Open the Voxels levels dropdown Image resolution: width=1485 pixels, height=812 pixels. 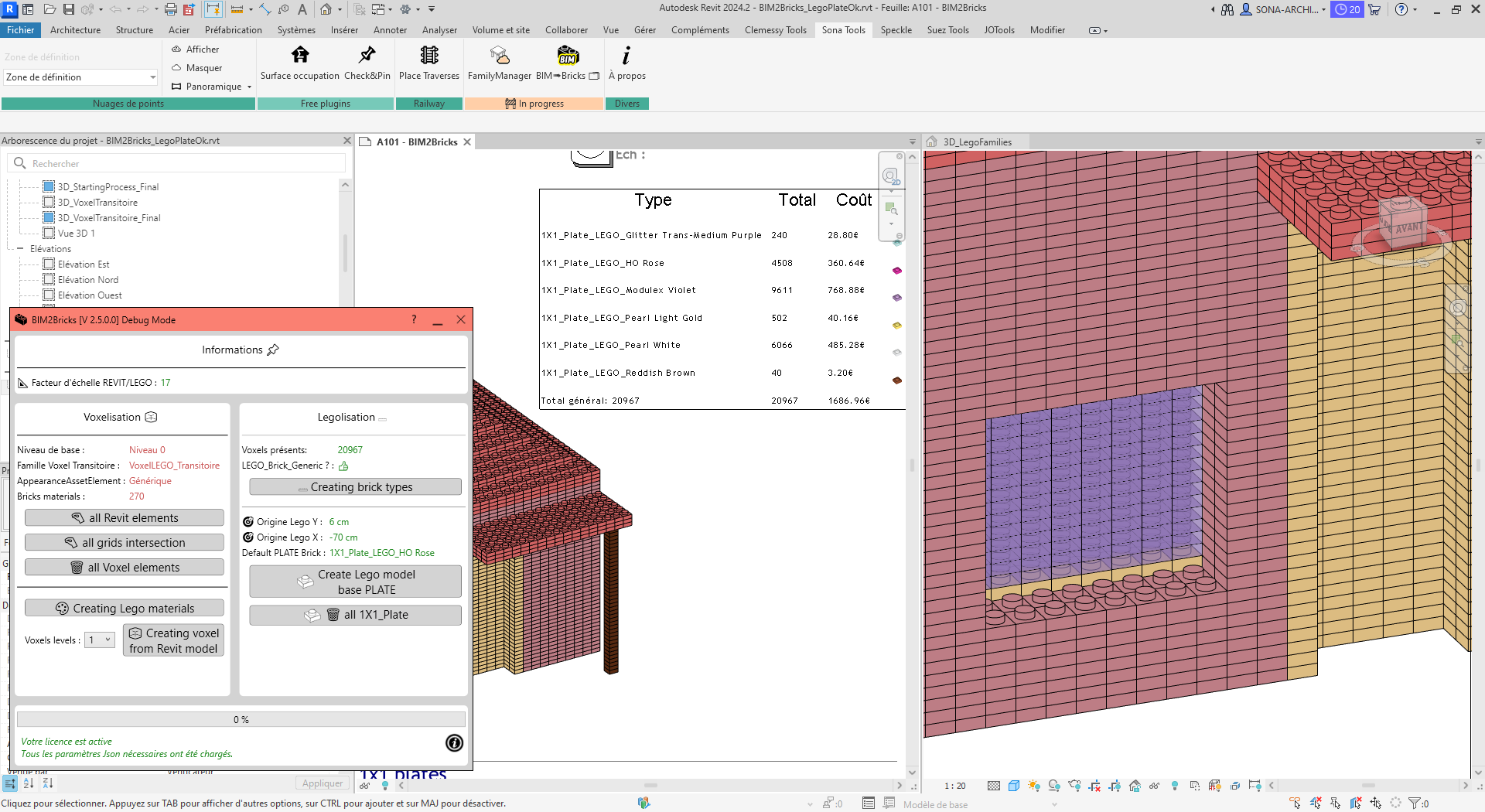point(100,640)
